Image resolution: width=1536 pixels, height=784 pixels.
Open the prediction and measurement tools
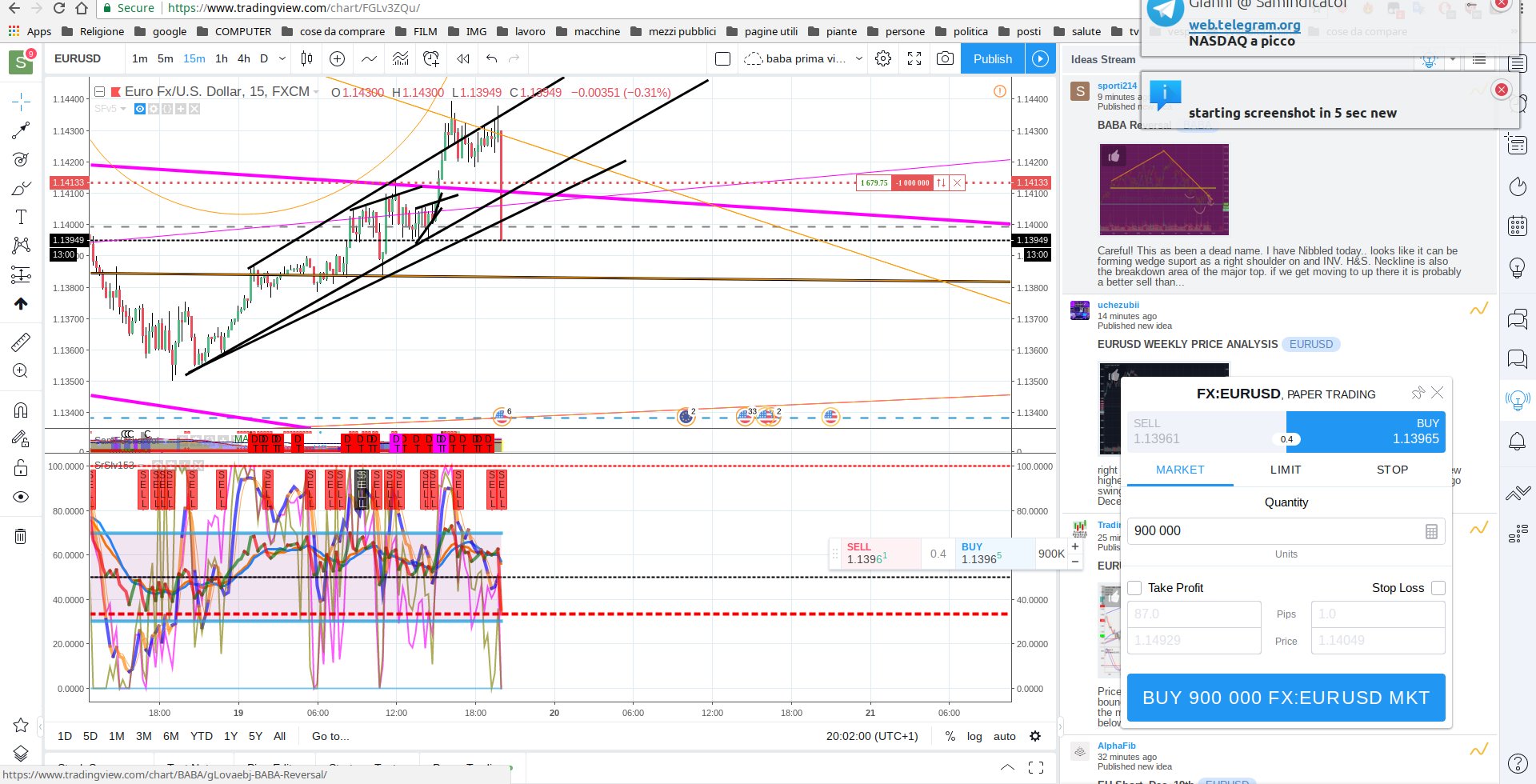(x=21, y=275)
